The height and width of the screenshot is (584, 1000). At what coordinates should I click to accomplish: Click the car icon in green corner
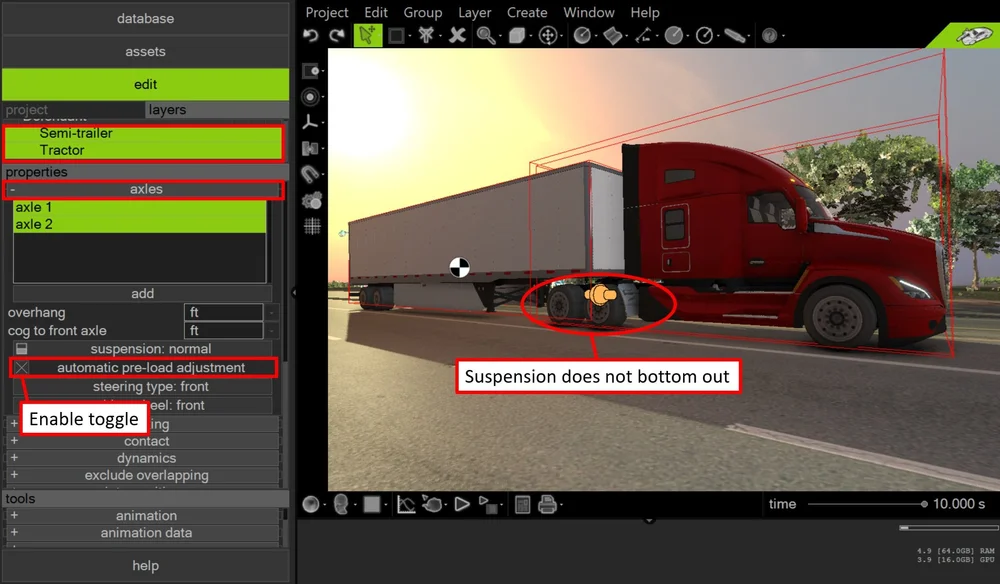pyautogui.click(x=974, y=36)
